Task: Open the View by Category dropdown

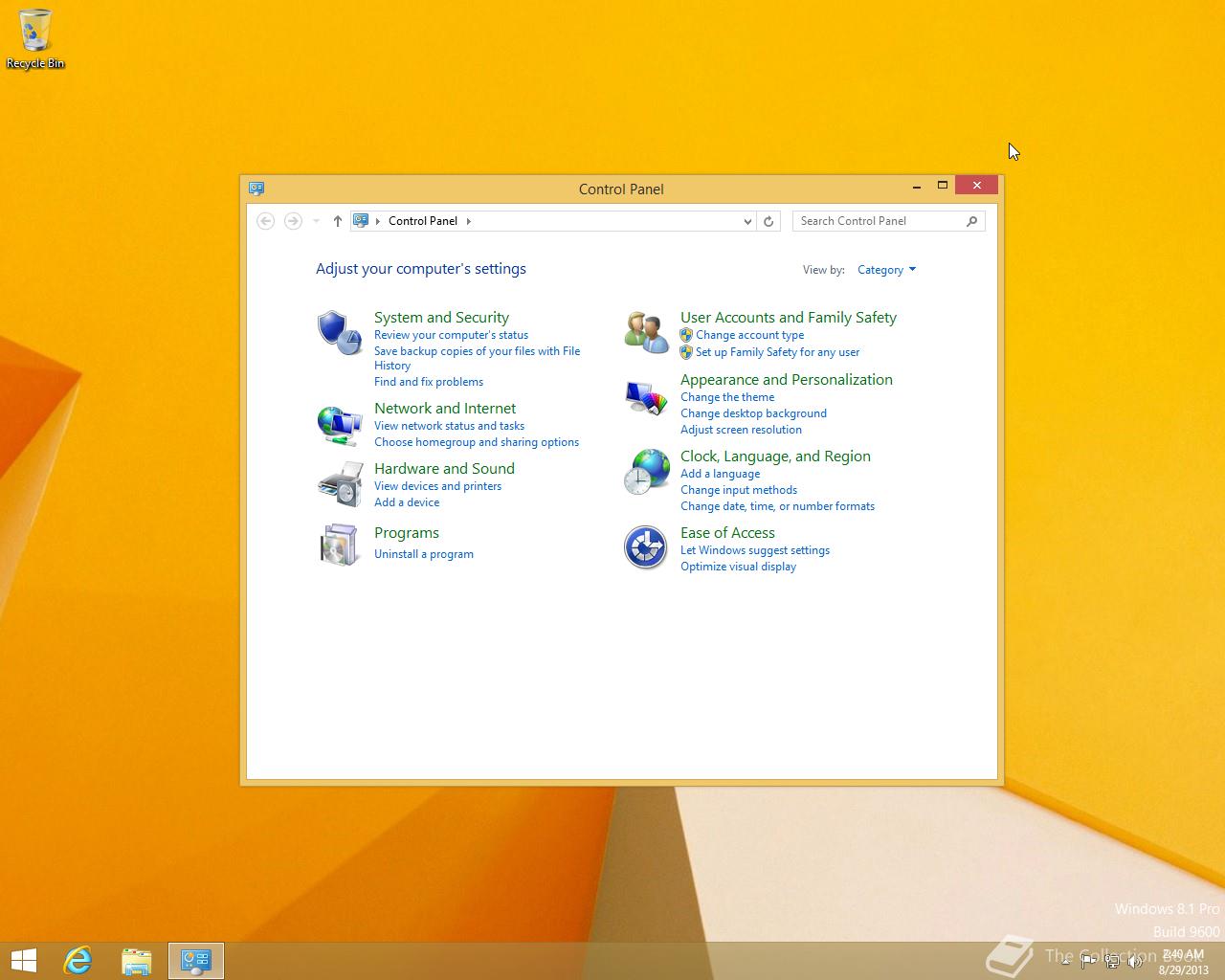Action: click(x=887, y=270)
